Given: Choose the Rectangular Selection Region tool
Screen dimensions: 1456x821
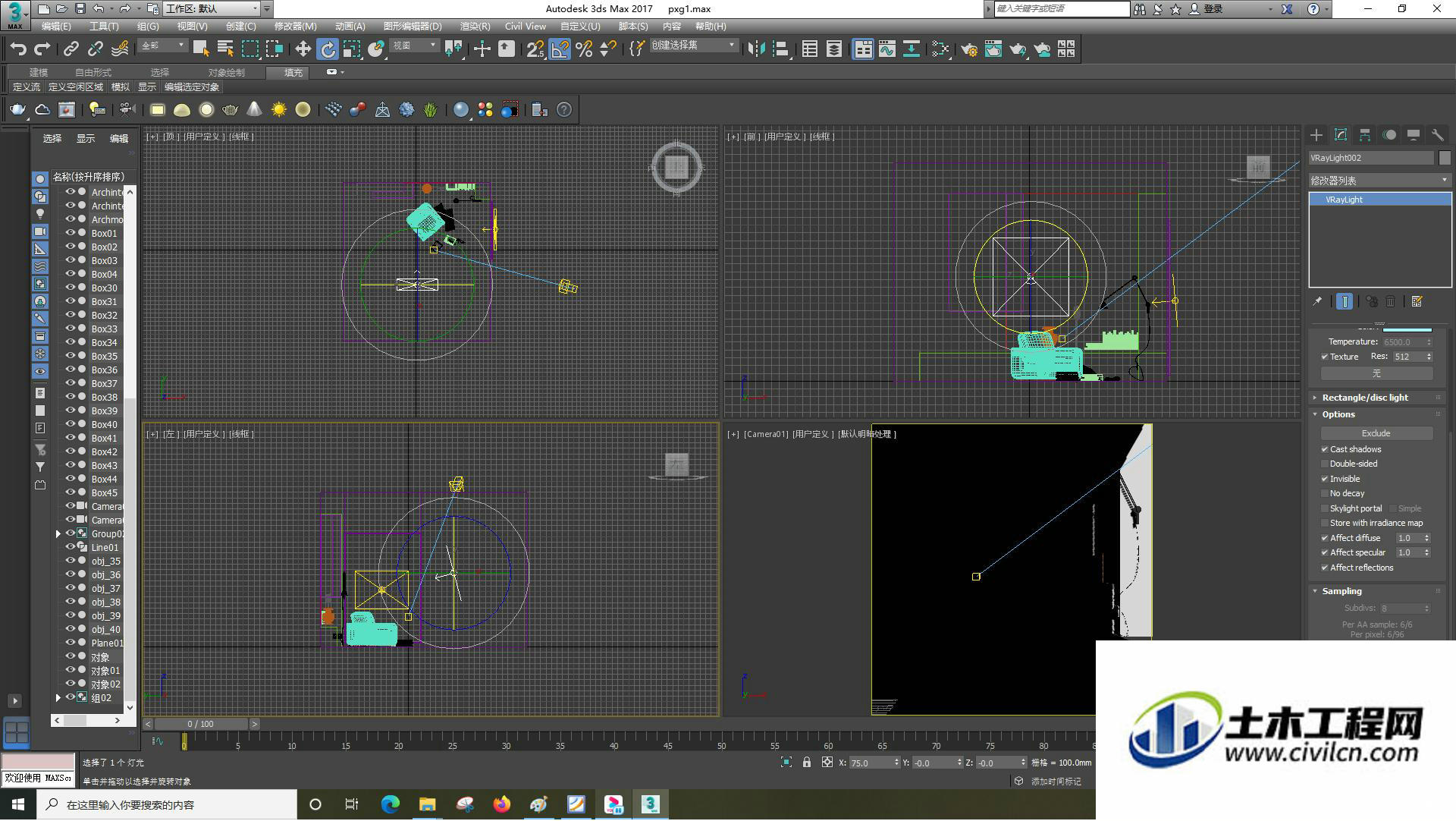Looking at the screenshot, I should click(x=249, y=49).
